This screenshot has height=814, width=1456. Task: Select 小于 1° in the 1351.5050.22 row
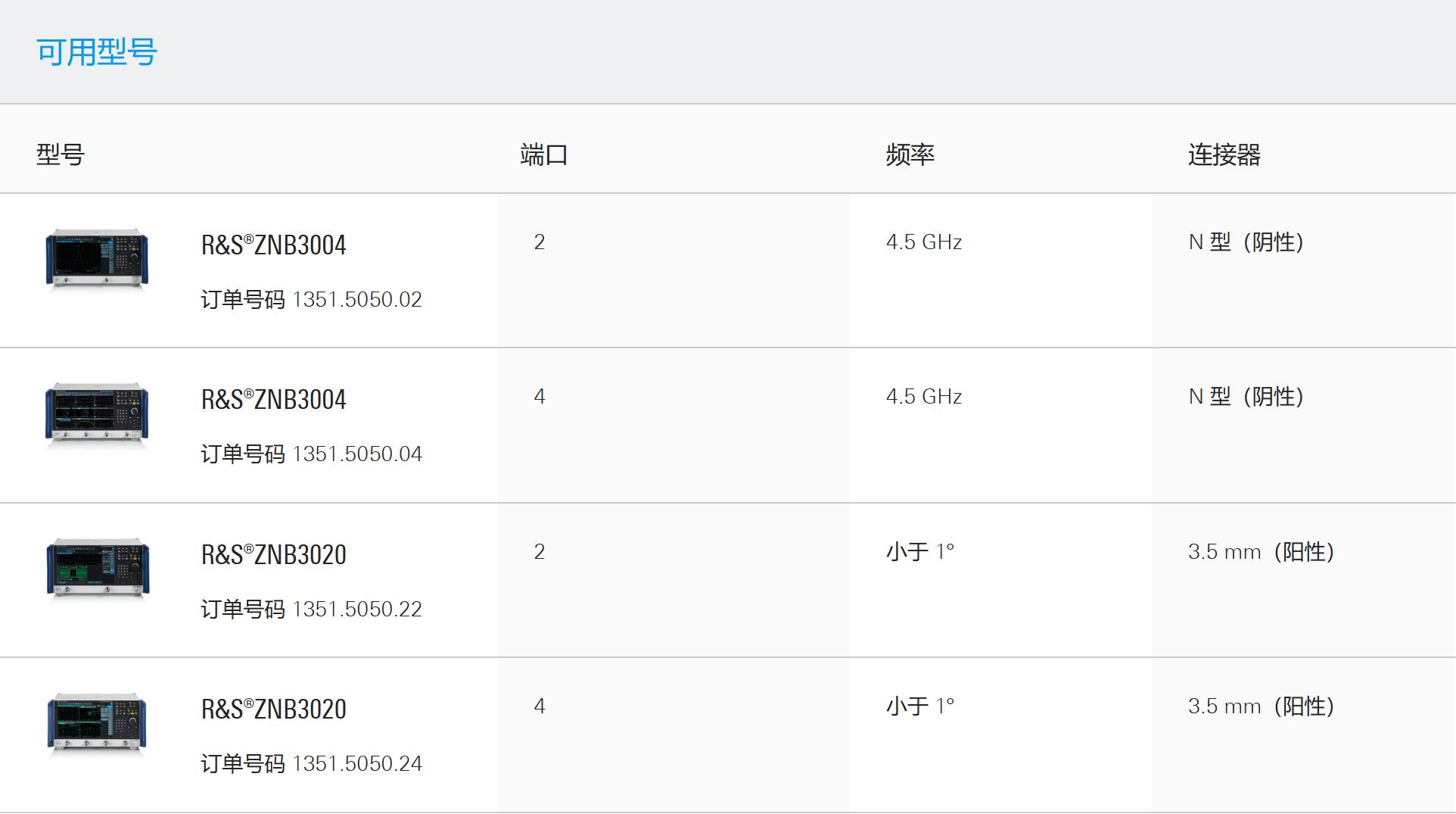tap(920, 552)
